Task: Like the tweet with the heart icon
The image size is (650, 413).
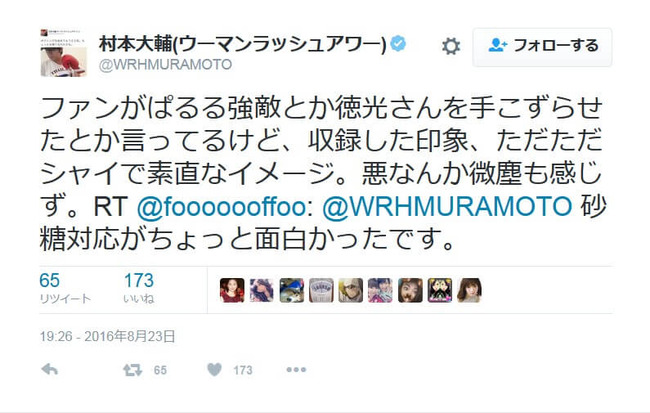Action: [214, 369]
